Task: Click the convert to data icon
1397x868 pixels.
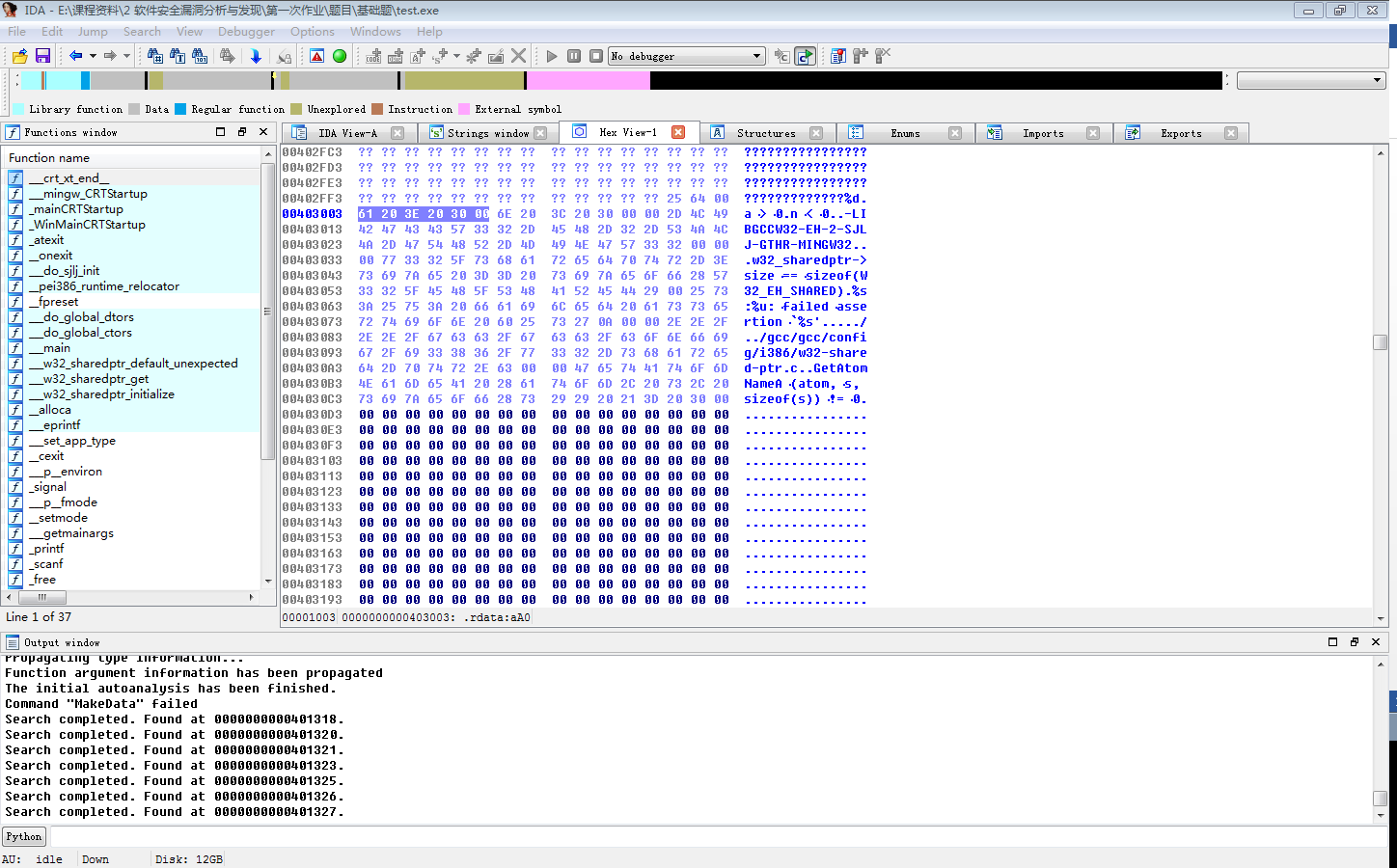Action: [396, 56]
